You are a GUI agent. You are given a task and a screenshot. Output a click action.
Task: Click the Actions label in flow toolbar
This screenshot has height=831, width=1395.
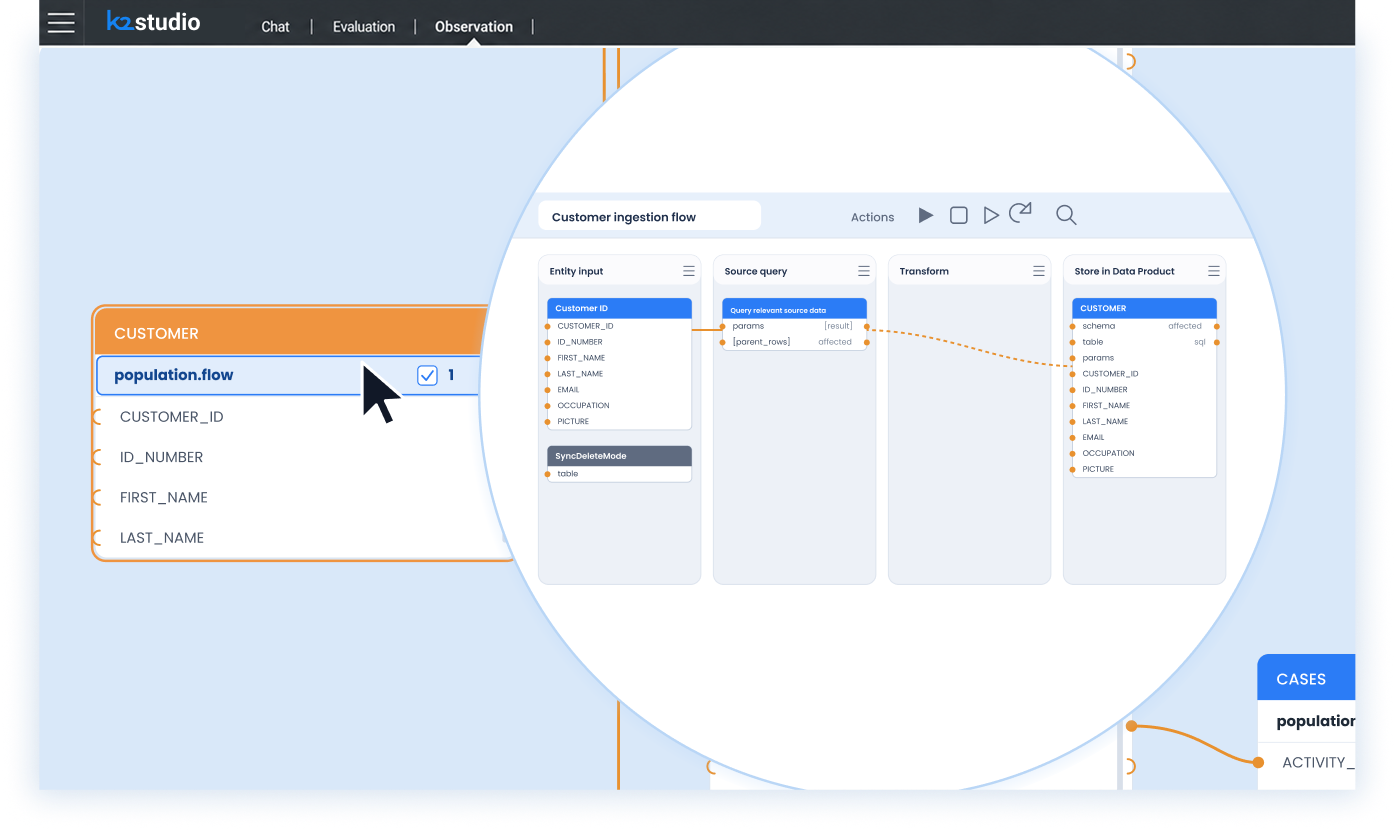click(872, 217)
